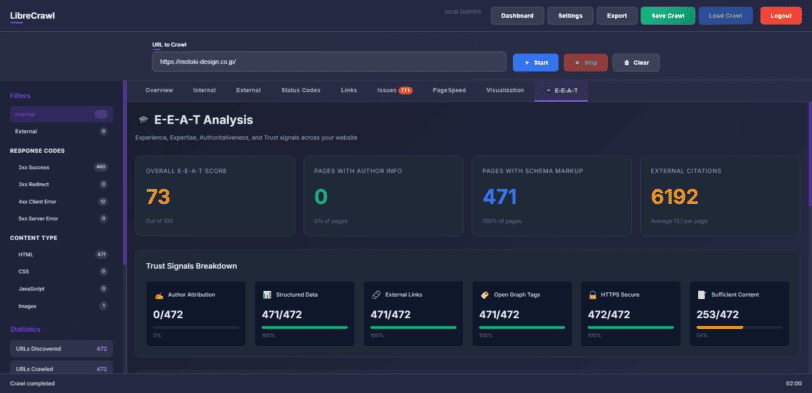The height and width of the screenshot is (393, 812).
Task: Click the Sufficient Content document icon
Action: tap(702, 295)
